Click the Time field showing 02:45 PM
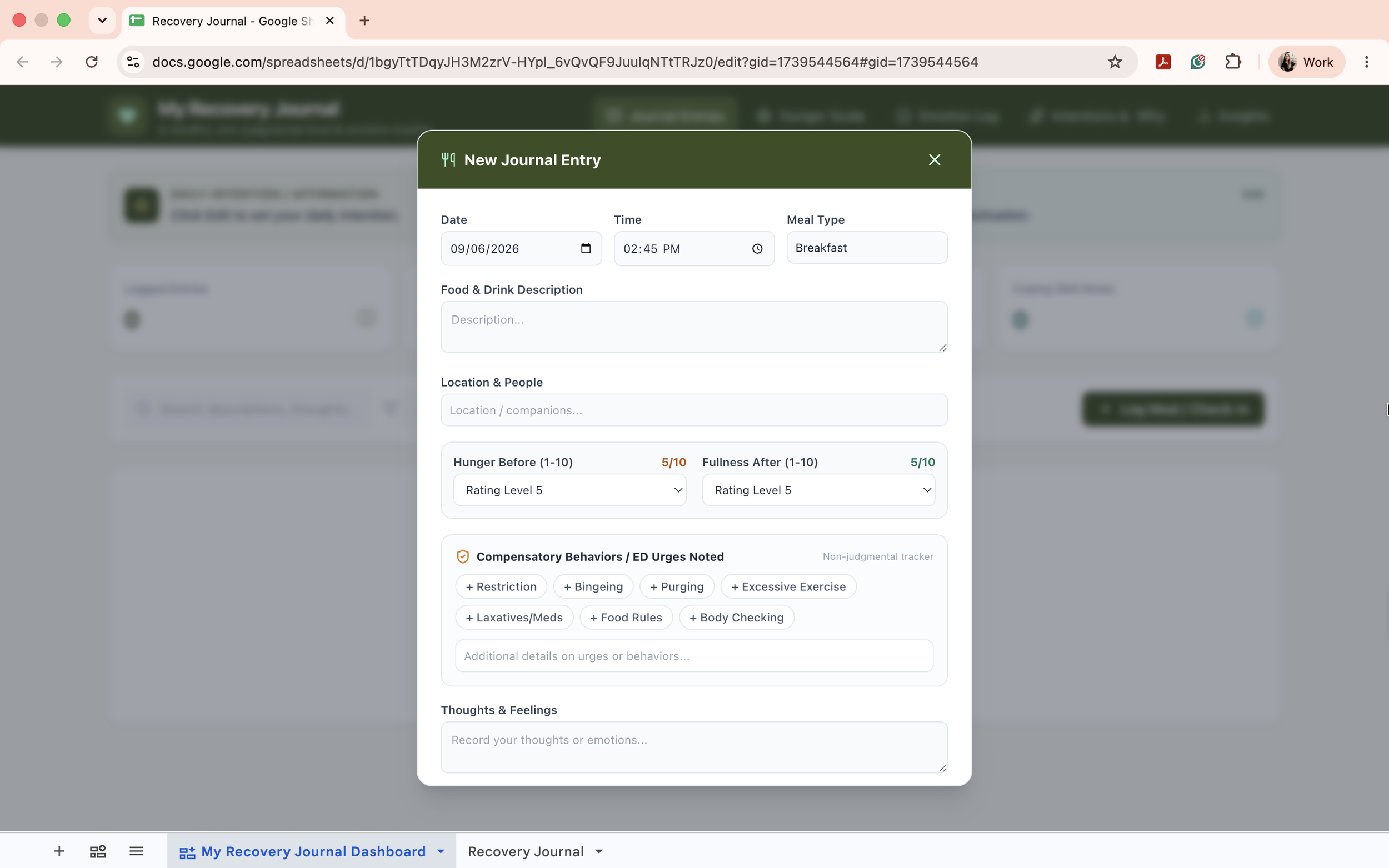Viewport: 1389px width, 868px height. 693,249
